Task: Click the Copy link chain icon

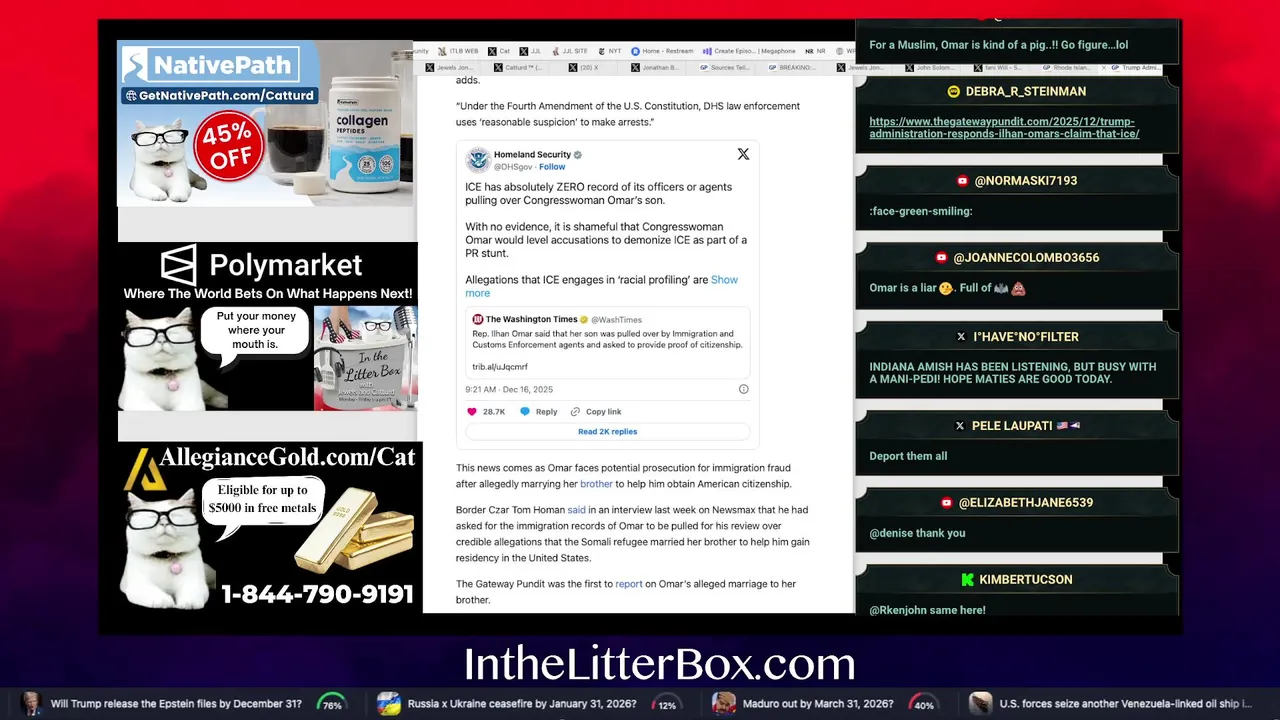Action: pos(575,412)
